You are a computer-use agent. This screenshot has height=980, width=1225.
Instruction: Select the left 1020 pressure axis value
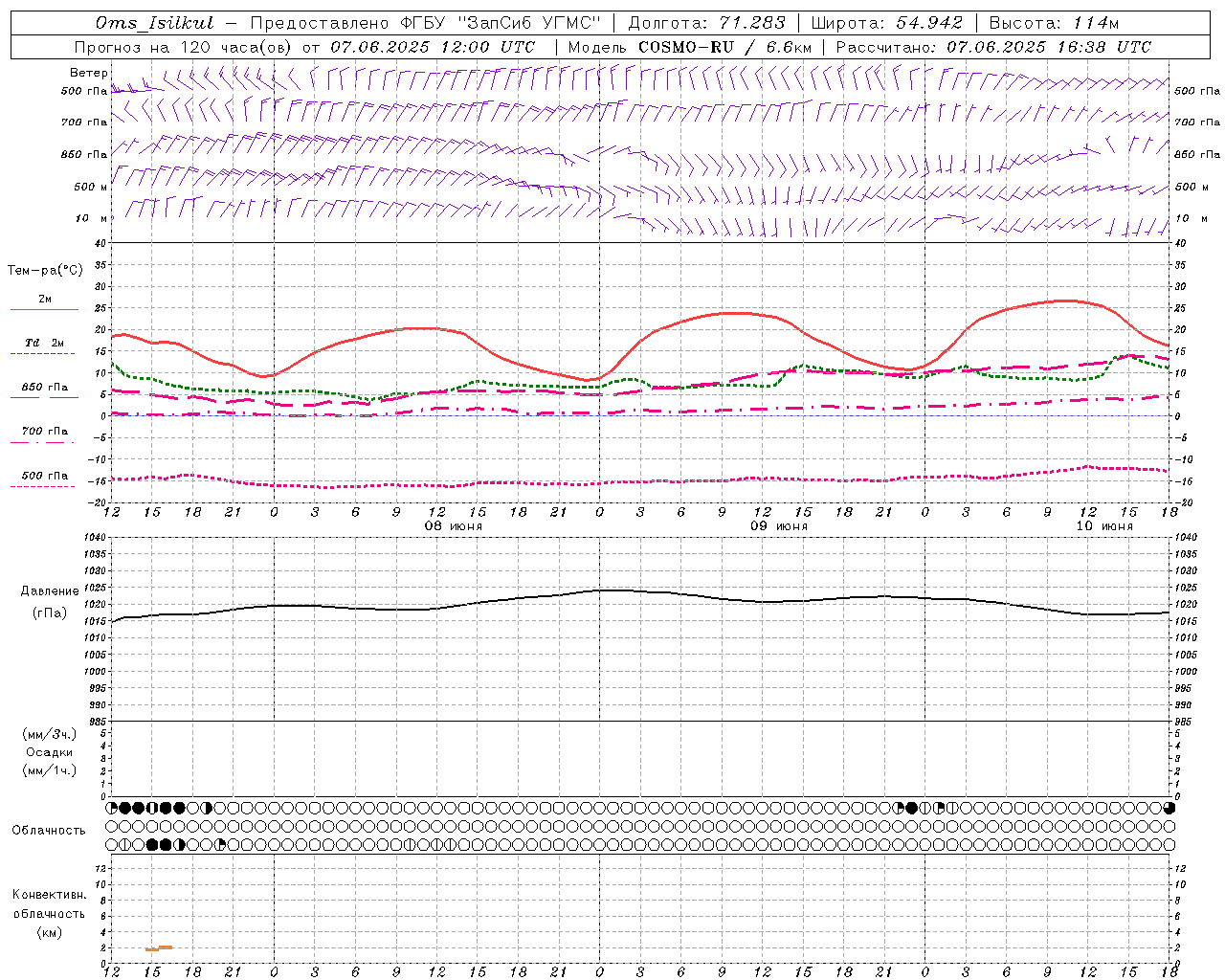tap(94, 605)
